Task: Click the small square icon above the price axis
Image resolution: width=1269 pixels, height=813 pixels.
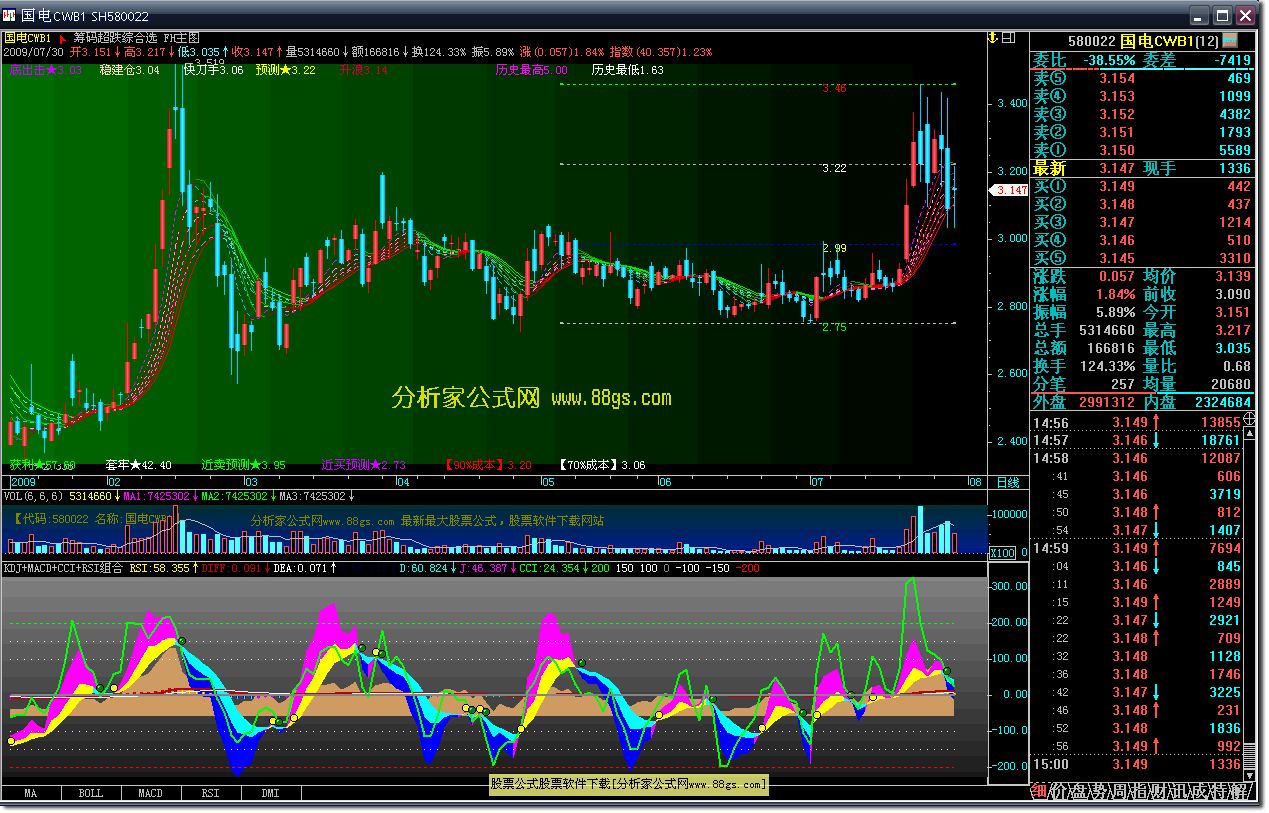Action: [x=1008, y=38]
